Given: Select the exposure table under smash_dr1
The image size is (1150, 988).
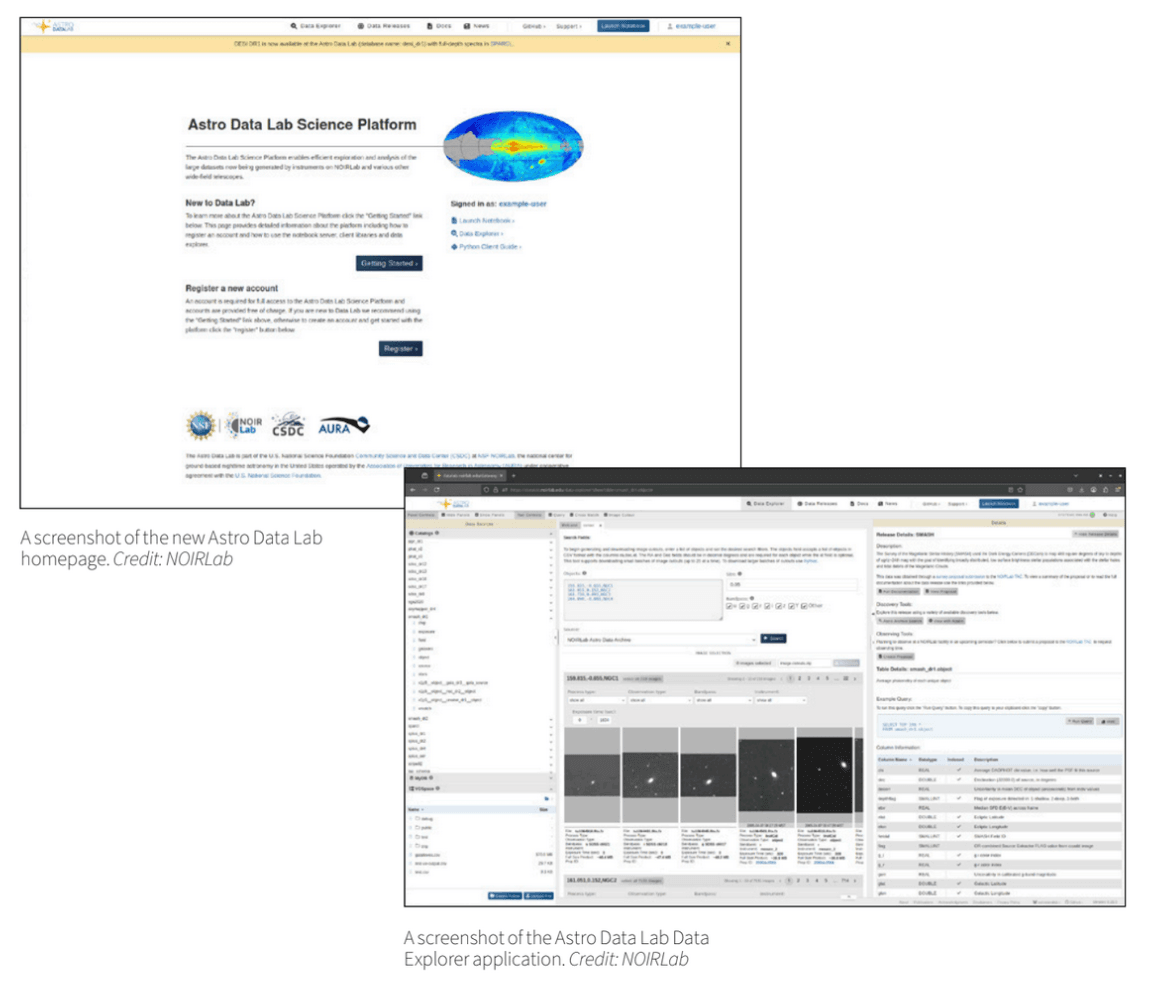Looking at the screenshot, I should 426,632.
